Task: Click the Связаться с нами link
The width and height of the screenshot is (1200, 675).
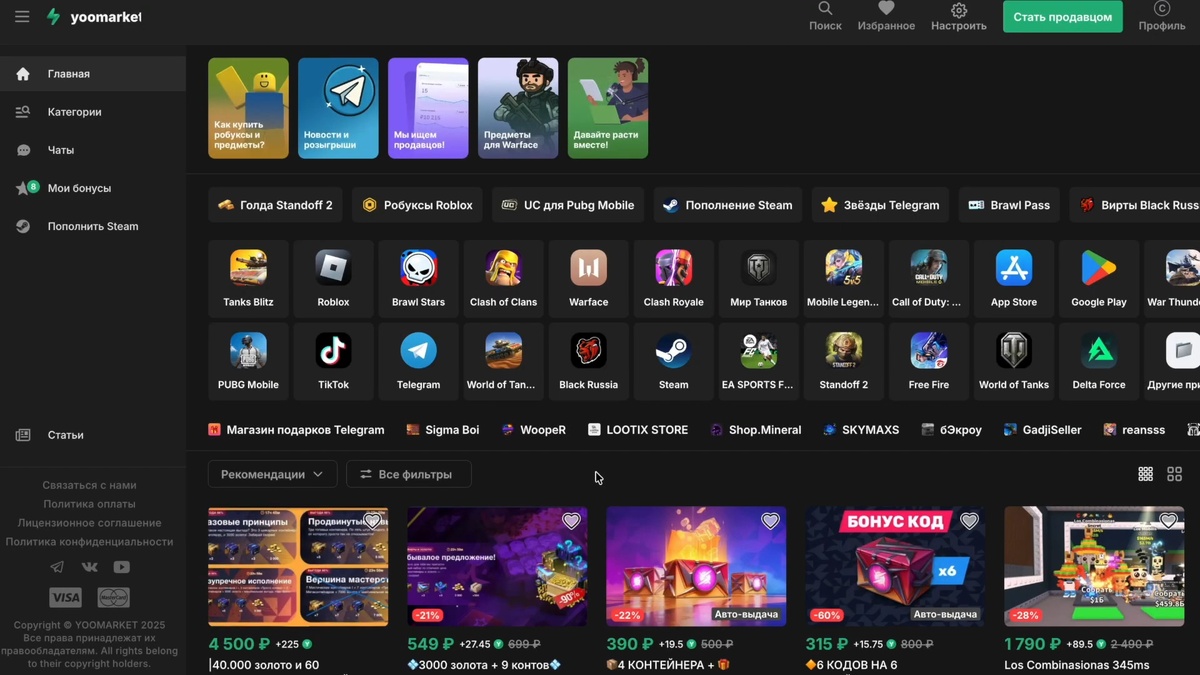Action: 89,485
